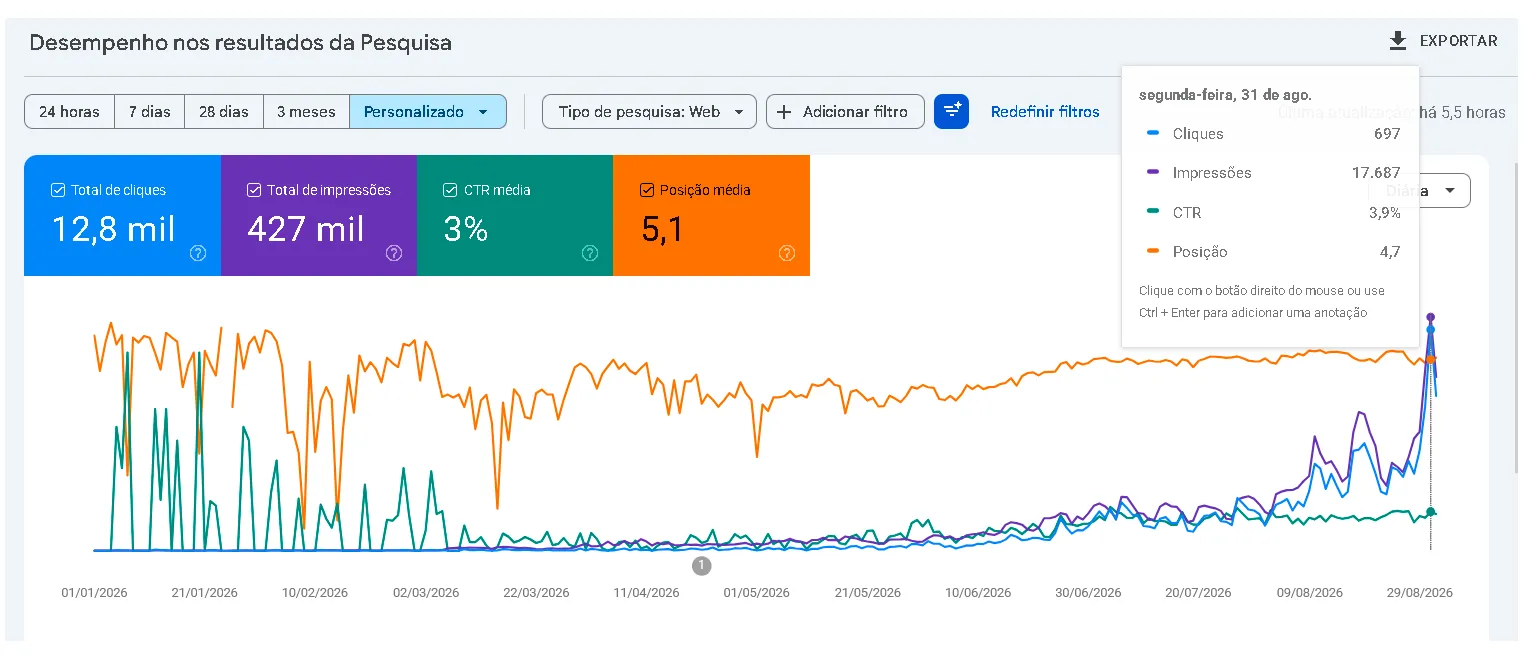Image resolution: width=1524 pixels, height=660 pixels.
Task: Select the 7 dias range tab
Action: [149, 112]
